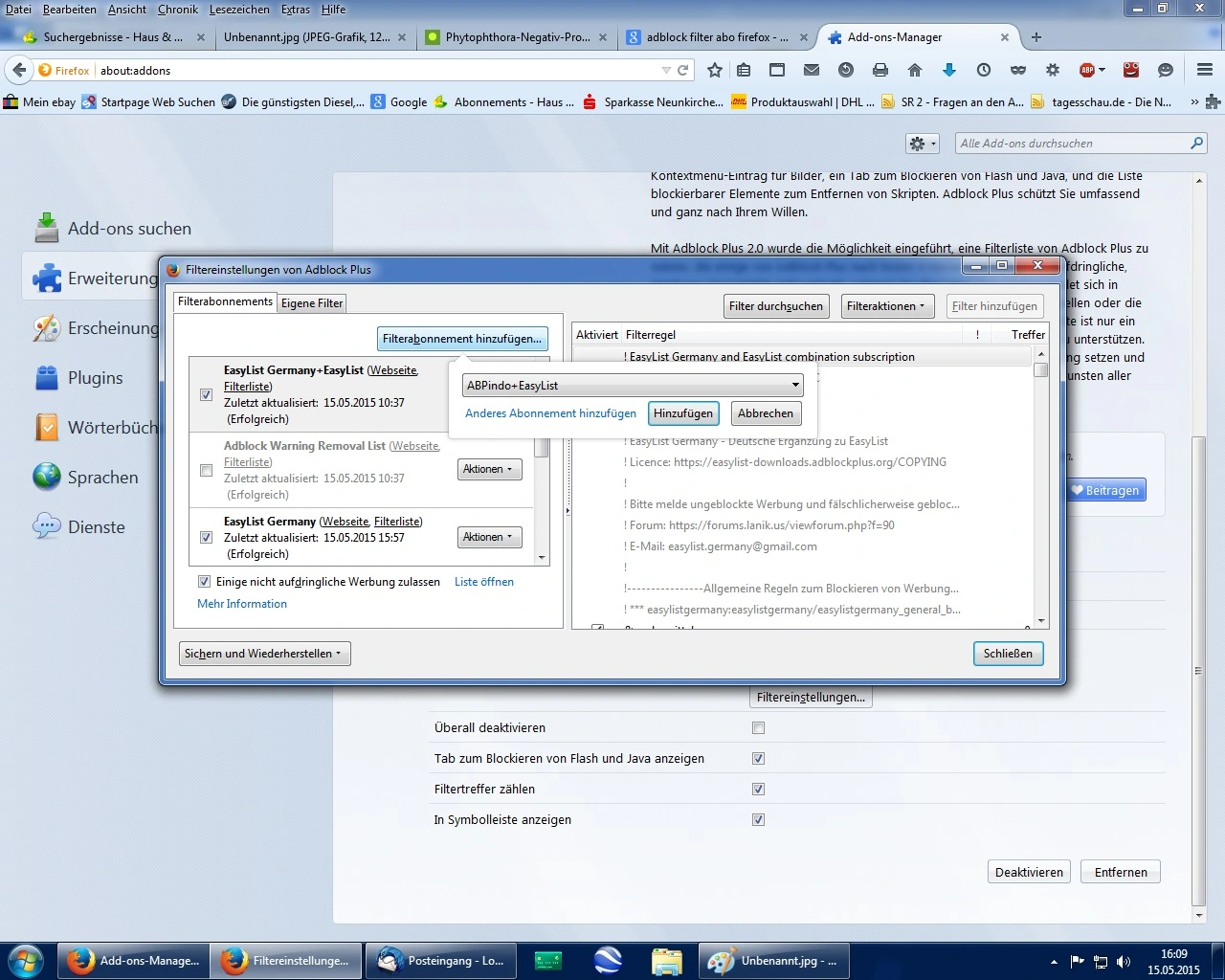
Task: Click the 'Alle Add-ons durchsuchen' search field
Action: (1072, 144)
